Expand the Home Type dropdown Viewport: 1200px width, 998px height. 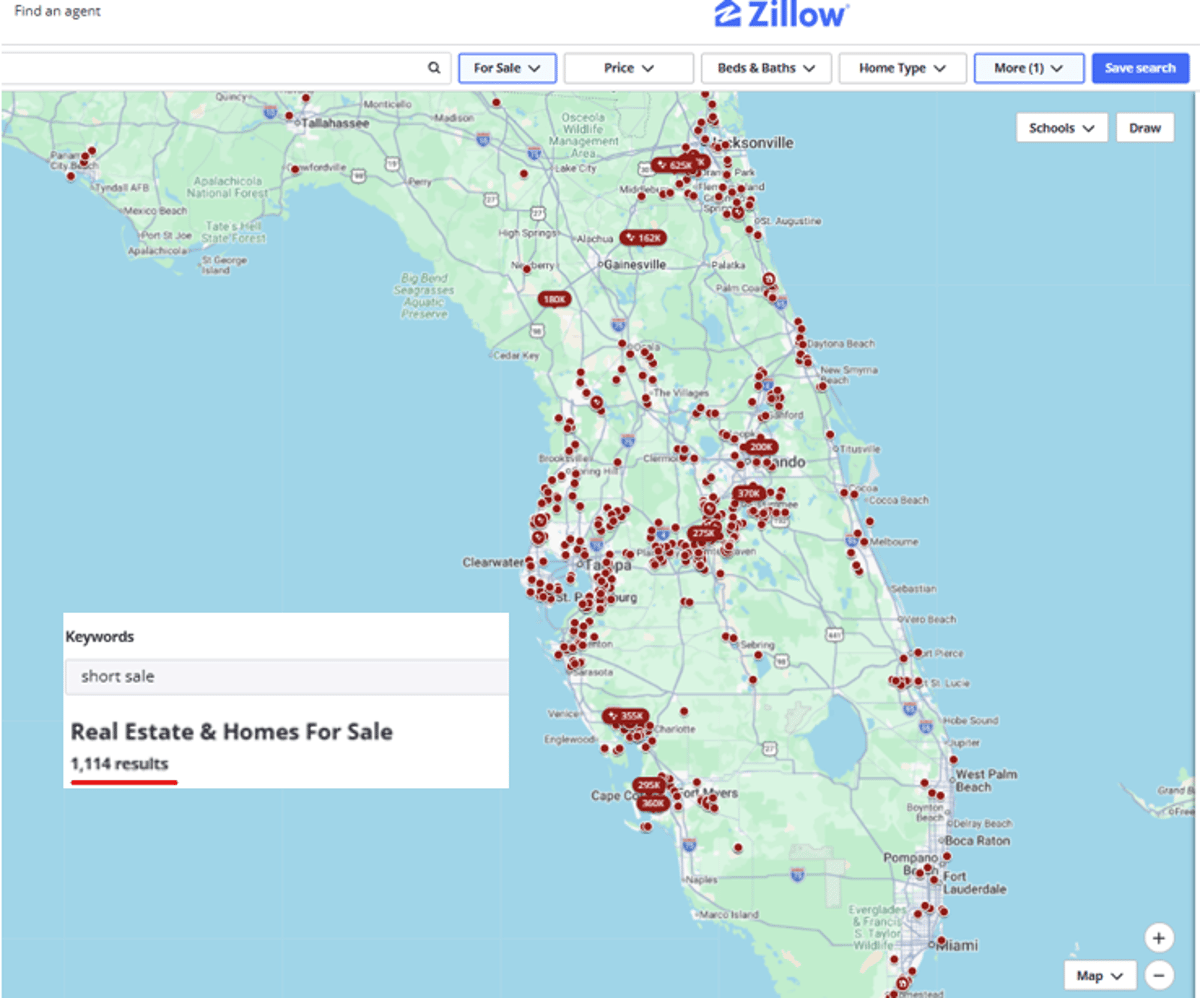coord(901,67)
